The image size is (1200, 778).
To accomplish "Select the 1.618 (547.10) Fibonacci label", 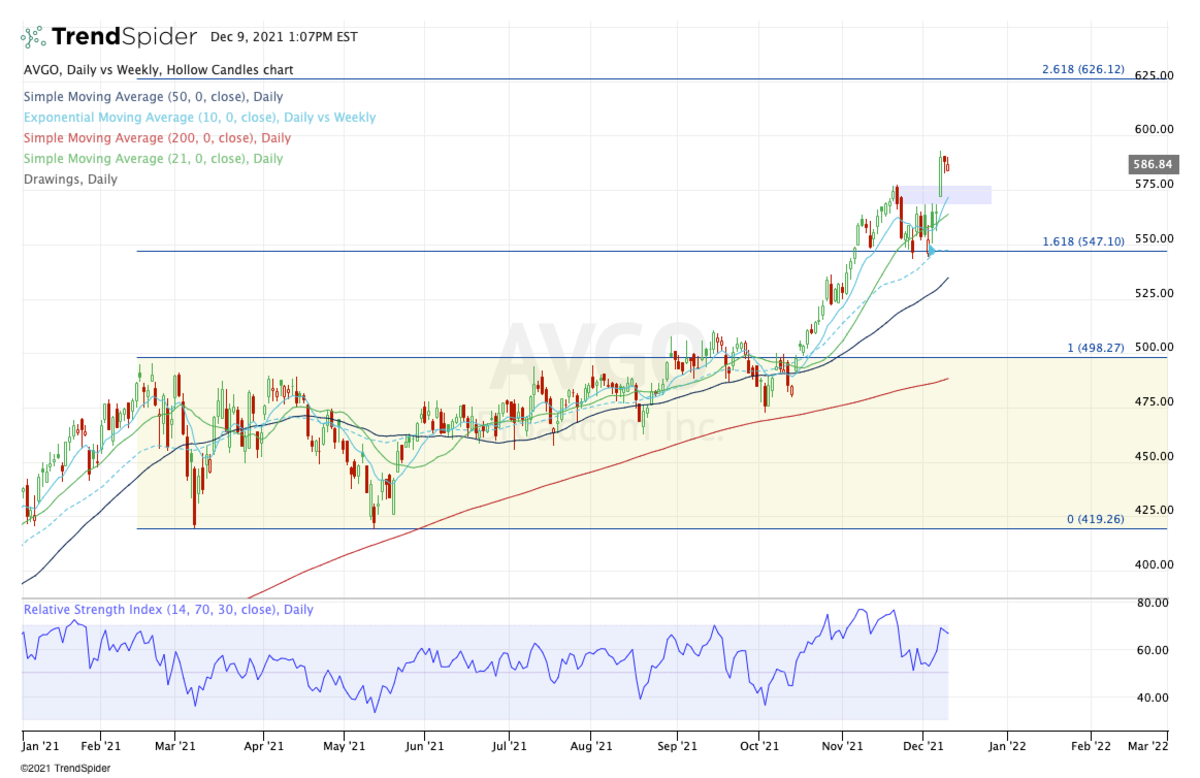I will click(x=1082, y=242).
